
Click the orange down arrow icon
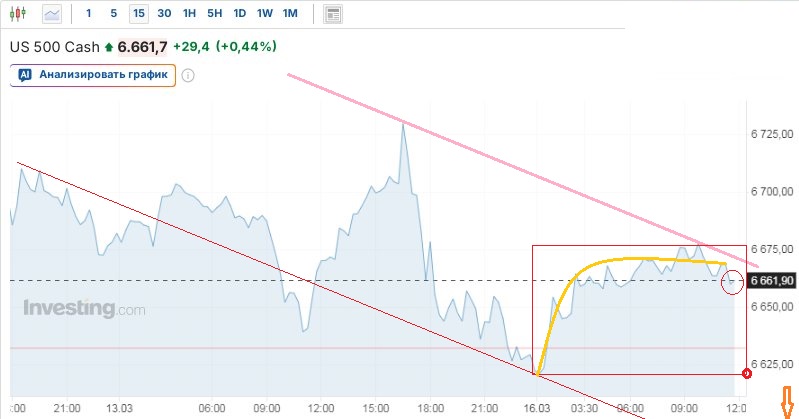[787, 399]
